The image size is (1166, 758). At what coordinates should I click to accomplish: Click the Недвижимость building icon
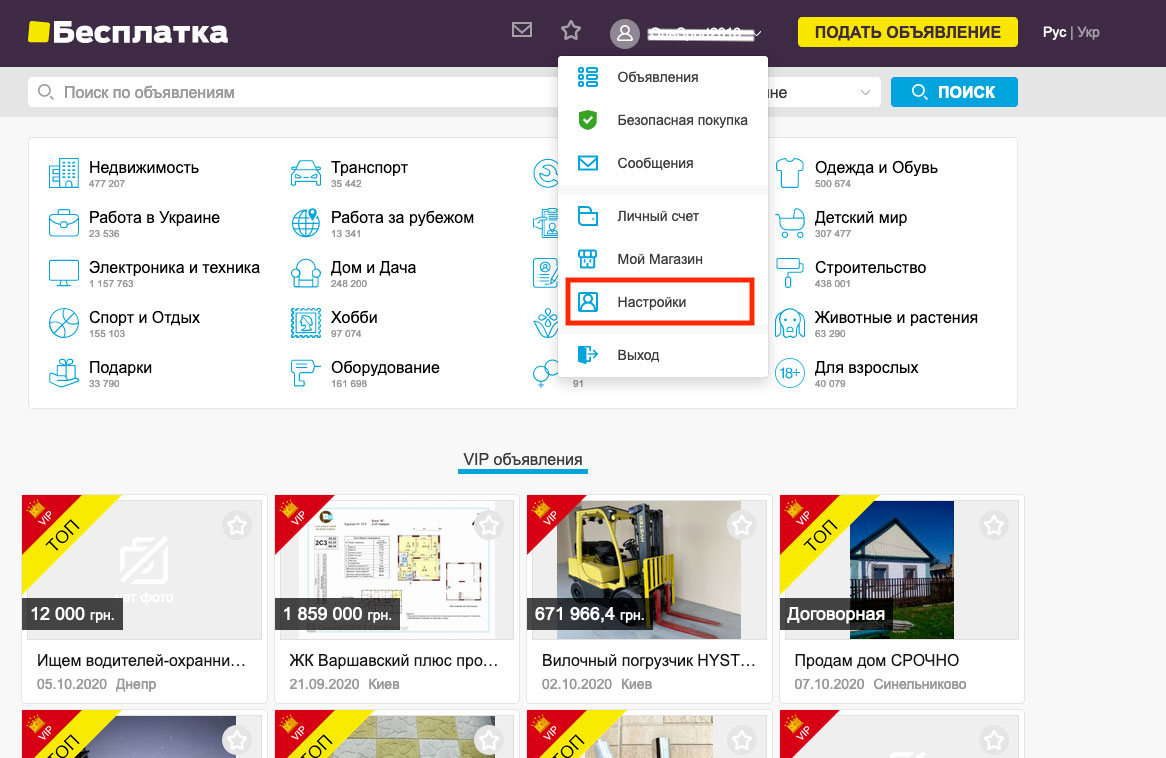click(64, 173)
